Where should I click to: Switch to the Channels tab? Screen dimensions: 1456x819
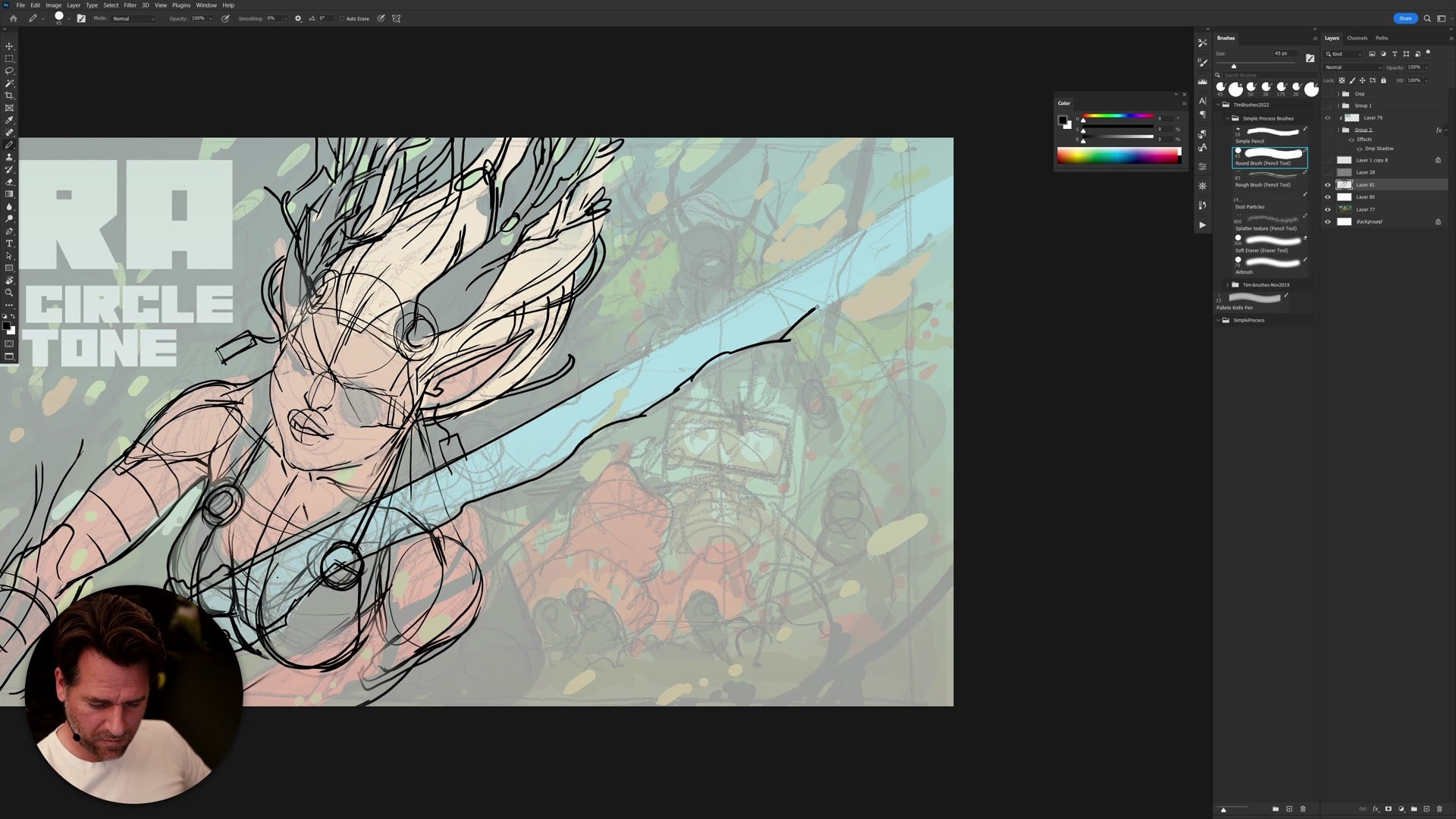(x=1357, y=38)
